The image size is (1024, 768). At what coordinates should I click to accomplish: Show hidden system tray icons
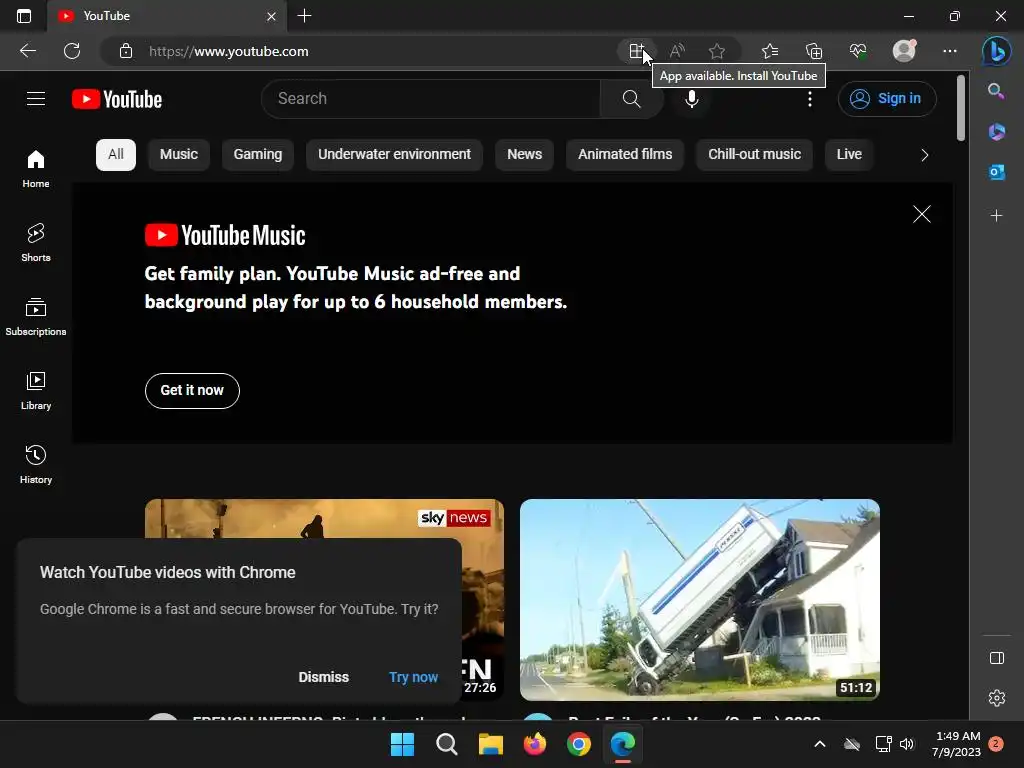[x=820, y=744]
